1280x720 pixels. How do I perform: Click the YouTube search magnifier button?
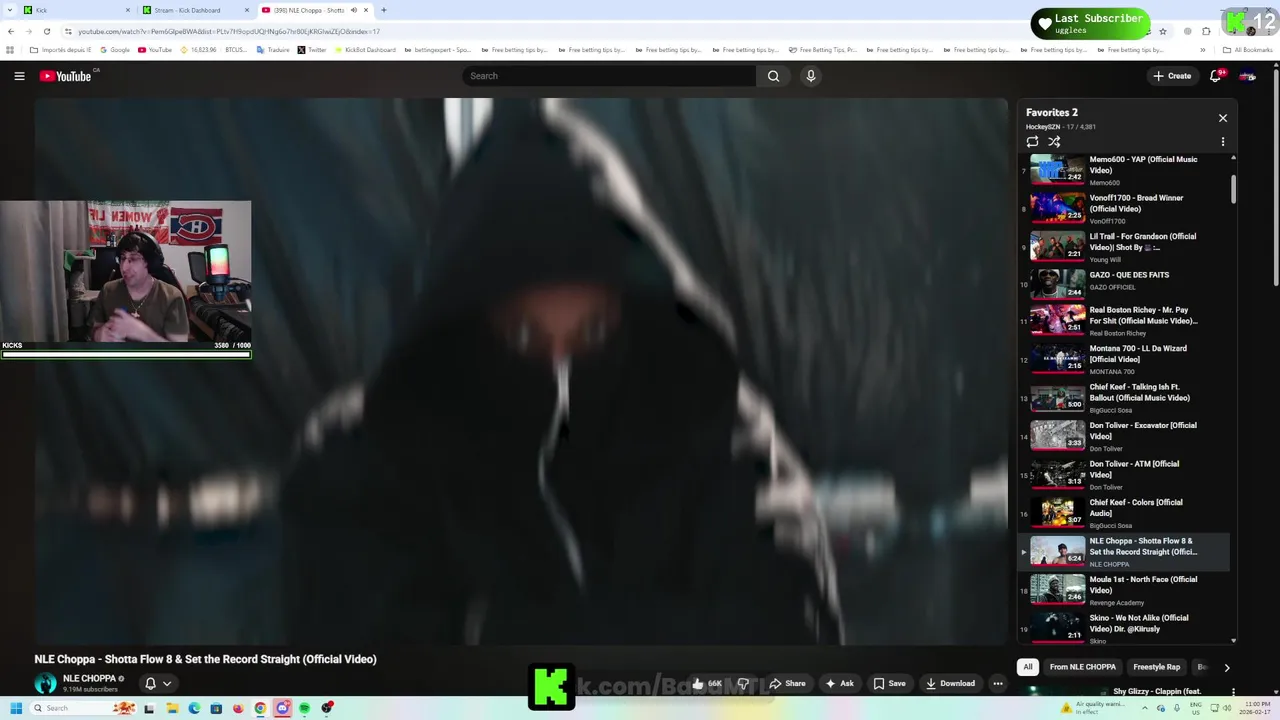pos(773,76)
